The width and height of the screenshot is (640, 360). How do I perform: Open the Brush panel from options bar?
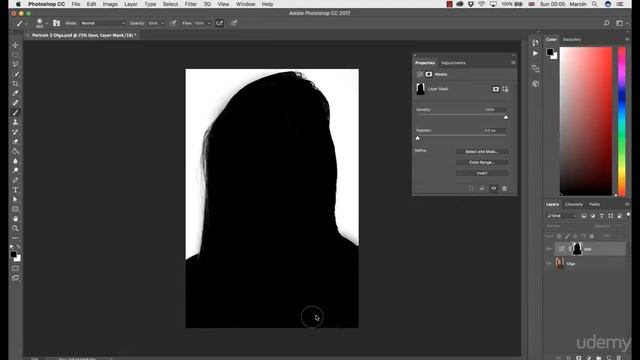click(56, 23)
